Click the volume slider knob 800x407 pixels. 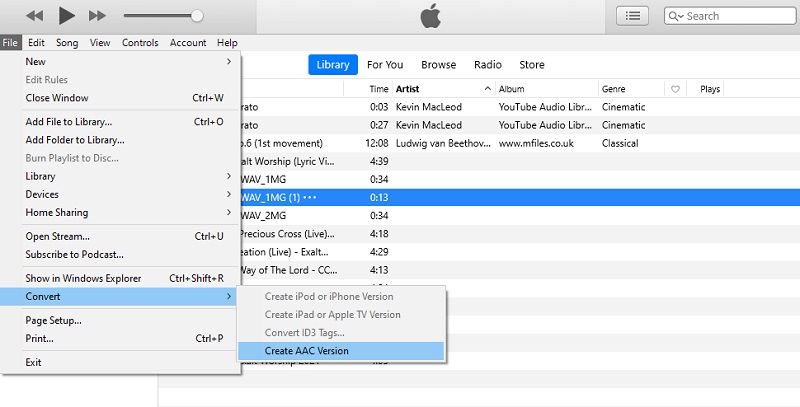coord(197,16)
